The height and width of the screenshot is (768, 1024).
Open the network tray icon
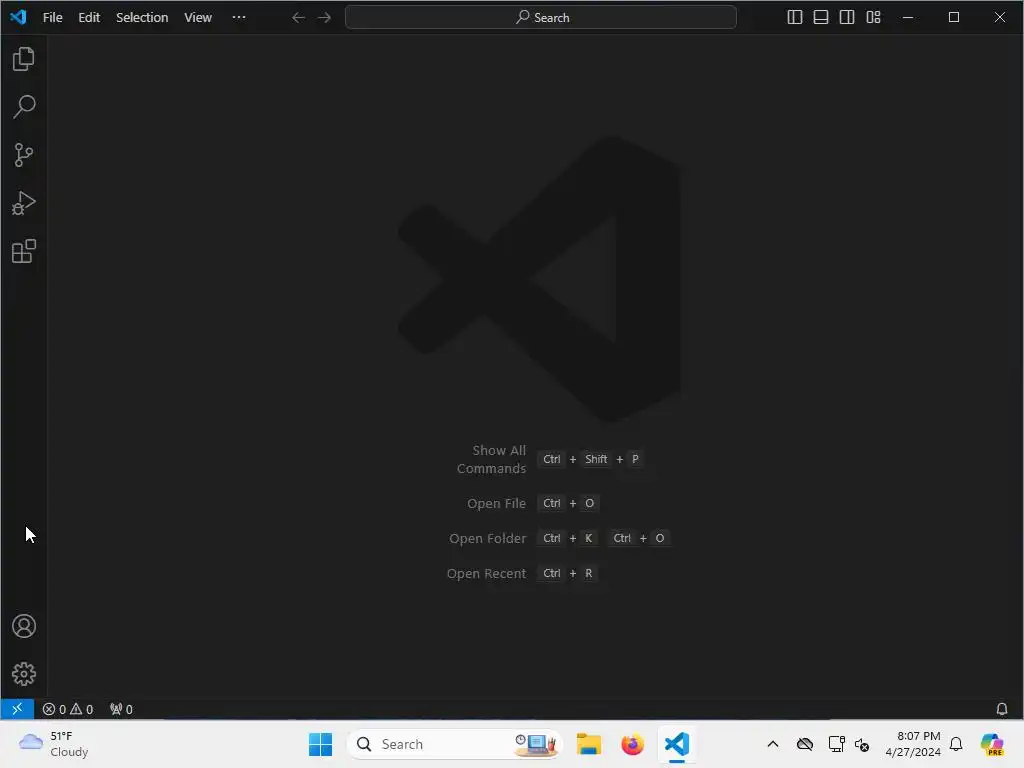[837, 744]
